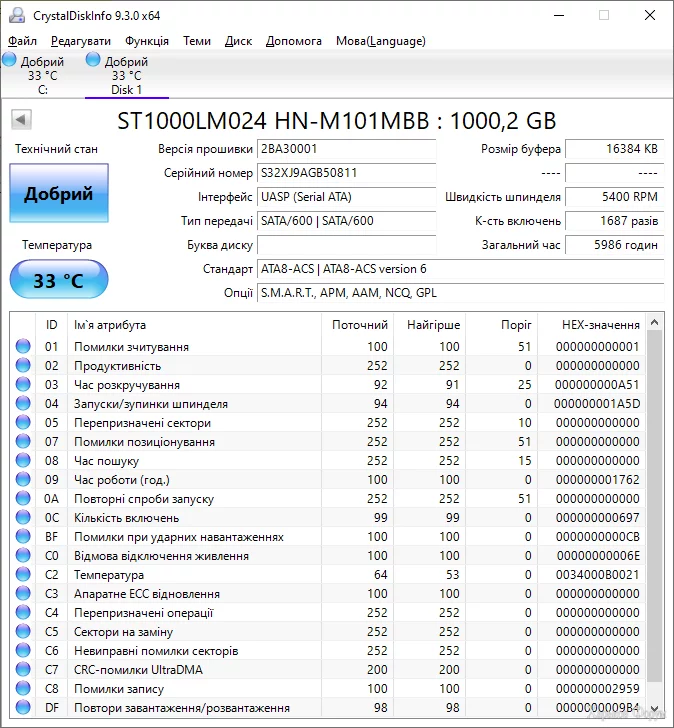Click status orb for Час розкручування row
This screenshot has width=674, height=728.
pyautogui.click(x=23, y=384)
